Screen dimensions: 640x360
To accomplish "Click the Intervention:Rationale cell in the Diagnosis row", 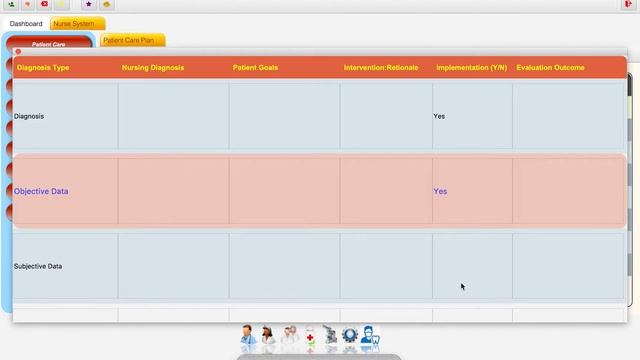I will point(386,116).
